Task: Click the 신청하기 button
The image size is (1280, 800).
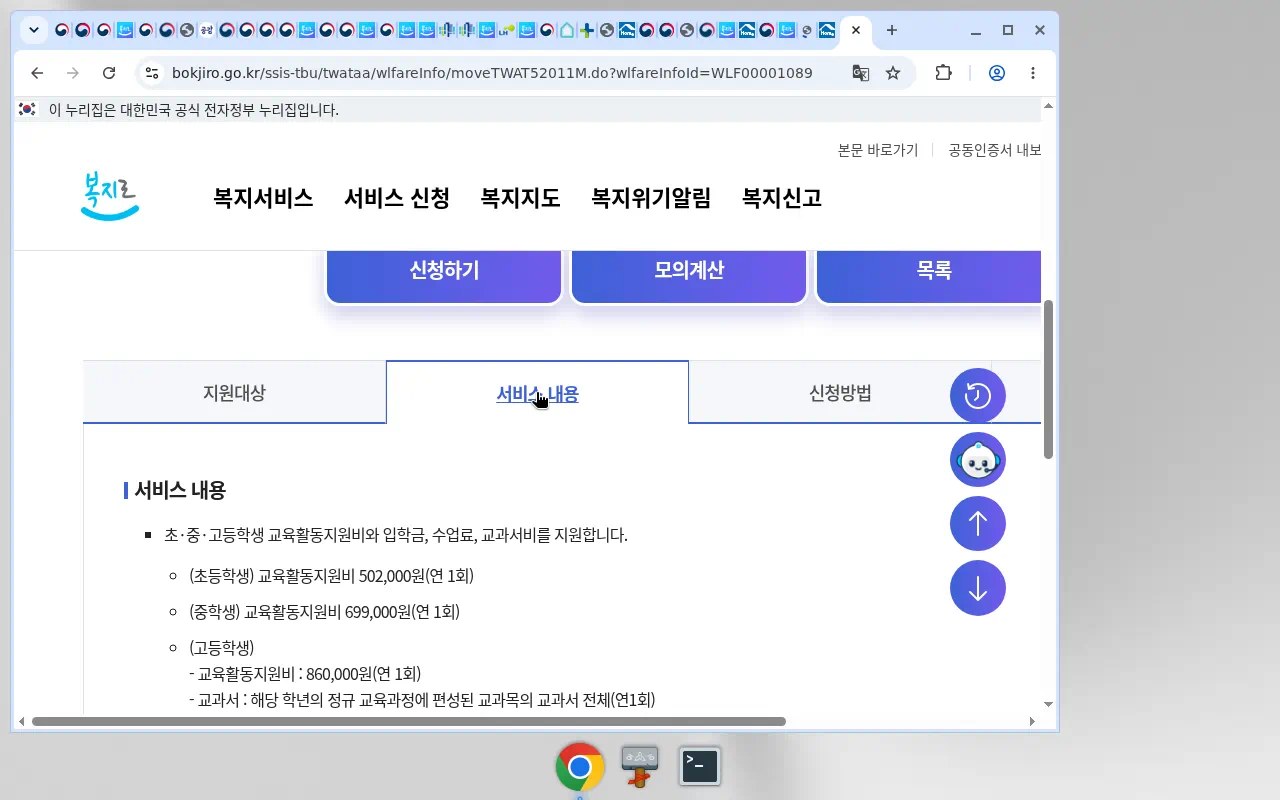Action: coord(444,275)
